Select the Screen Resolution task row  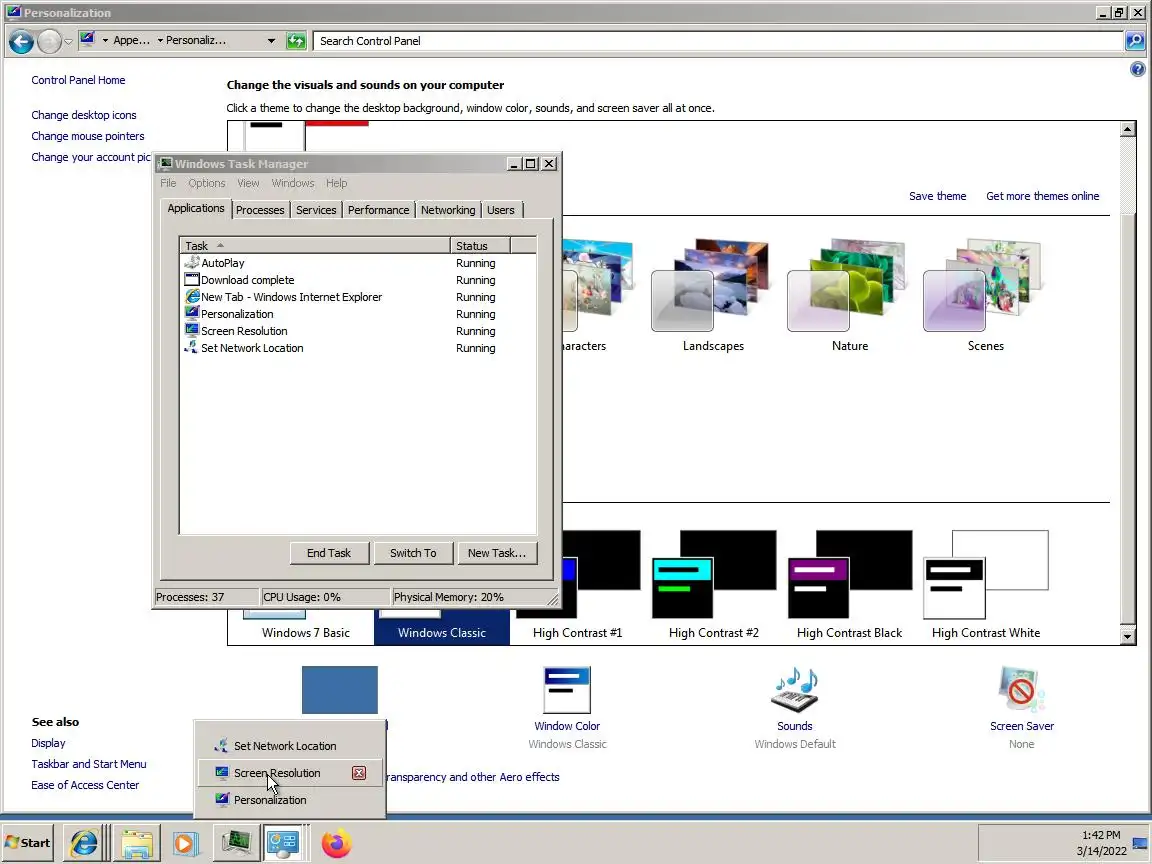coord(358,331)
